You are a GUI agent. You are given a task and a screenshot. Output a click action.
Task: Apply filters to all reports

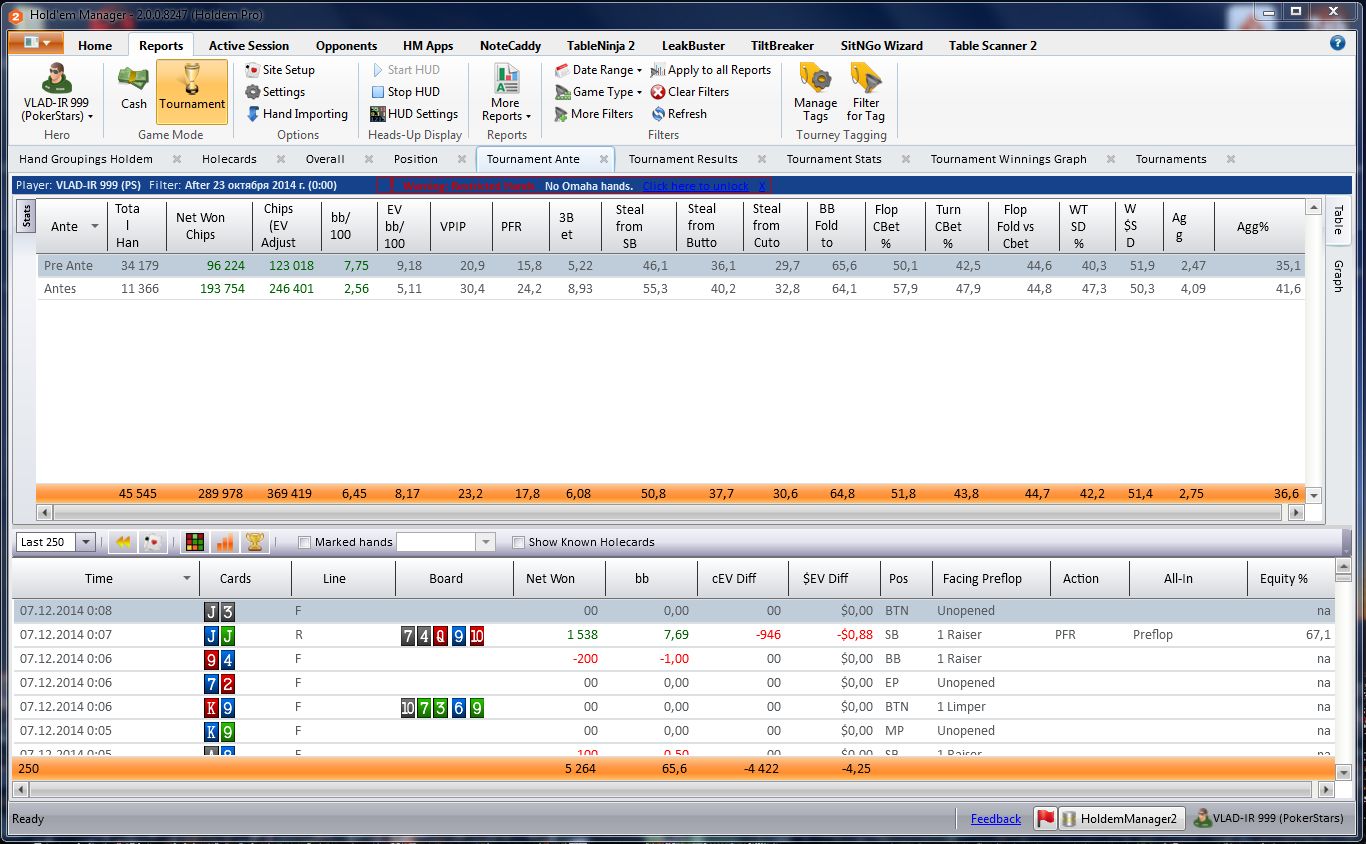click(711, 70)
